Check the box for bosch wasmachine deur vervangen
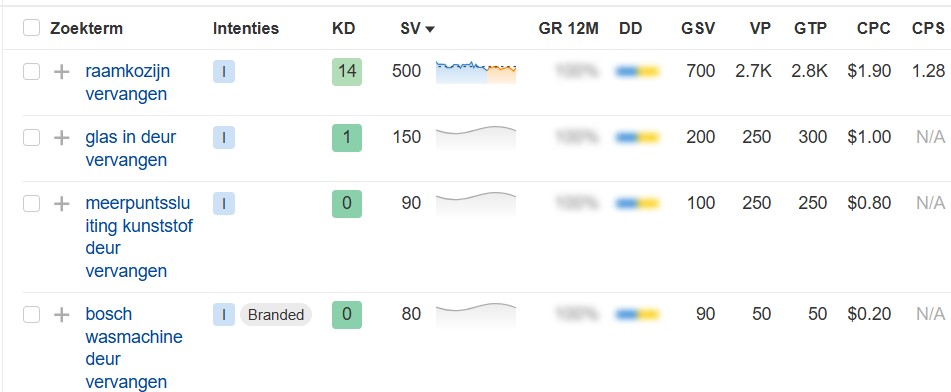 (32, 314)
